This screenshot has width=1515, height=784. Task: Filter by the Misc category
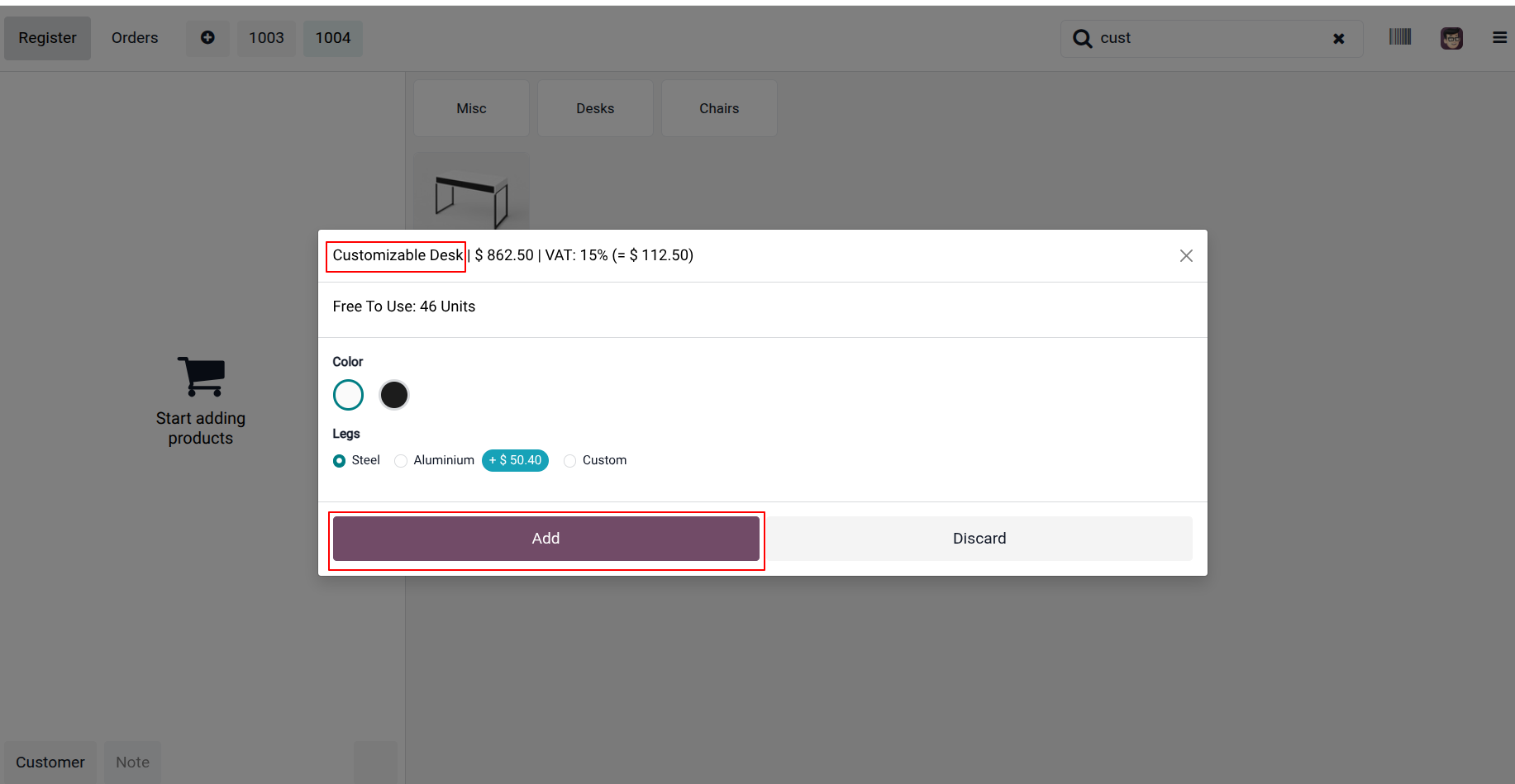pos(471,108)
